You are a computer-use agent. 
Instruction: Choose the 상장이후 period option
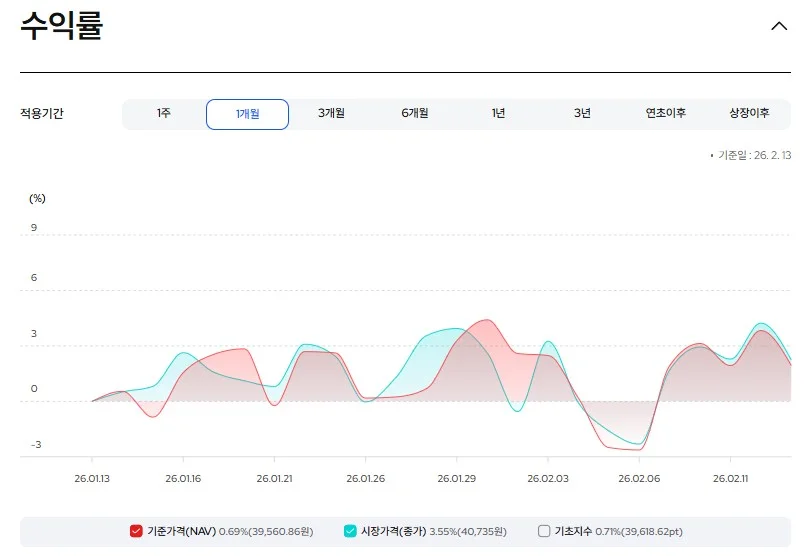click(x=749, y=114)
